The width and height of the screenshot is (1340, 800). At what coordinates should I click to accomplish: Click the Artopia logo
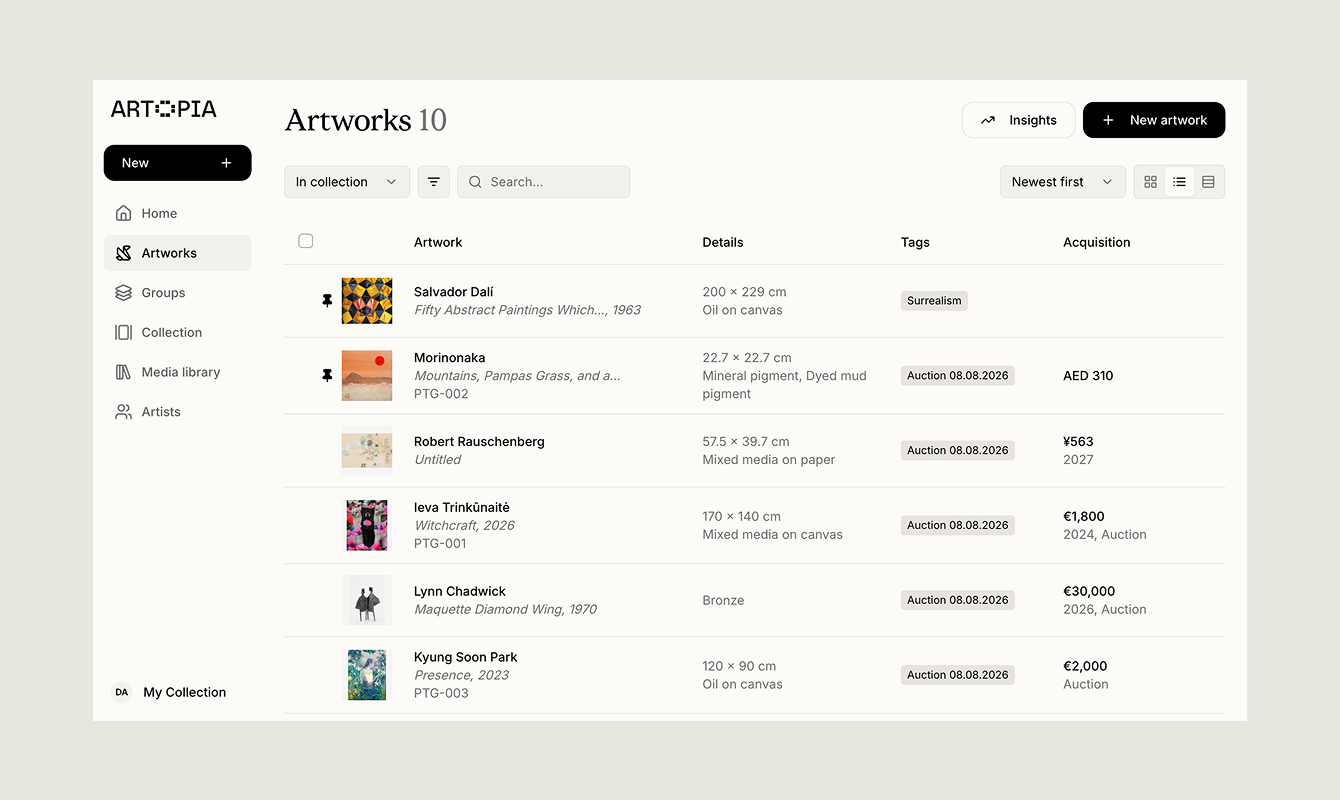[x=164, y=109]
